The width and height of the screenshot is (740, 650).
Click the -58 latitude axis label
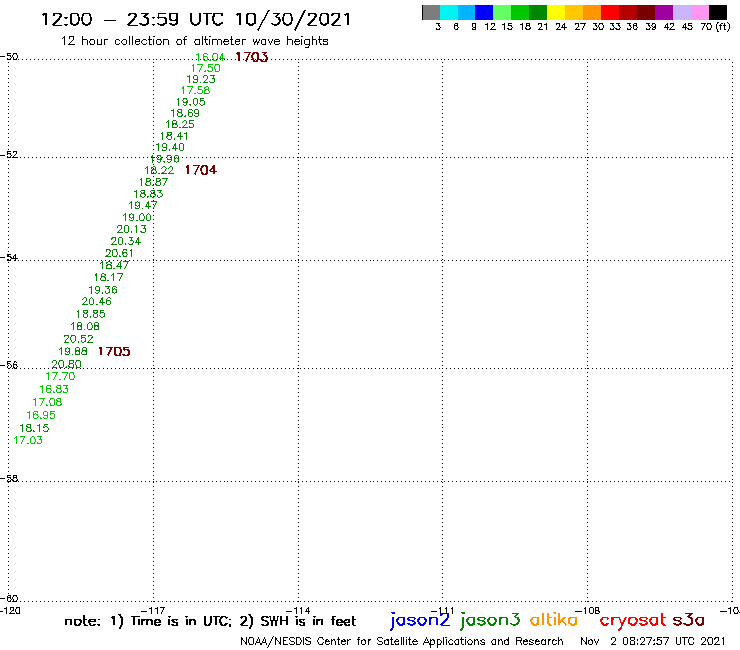pyautogui.click(x=9, y=479)
